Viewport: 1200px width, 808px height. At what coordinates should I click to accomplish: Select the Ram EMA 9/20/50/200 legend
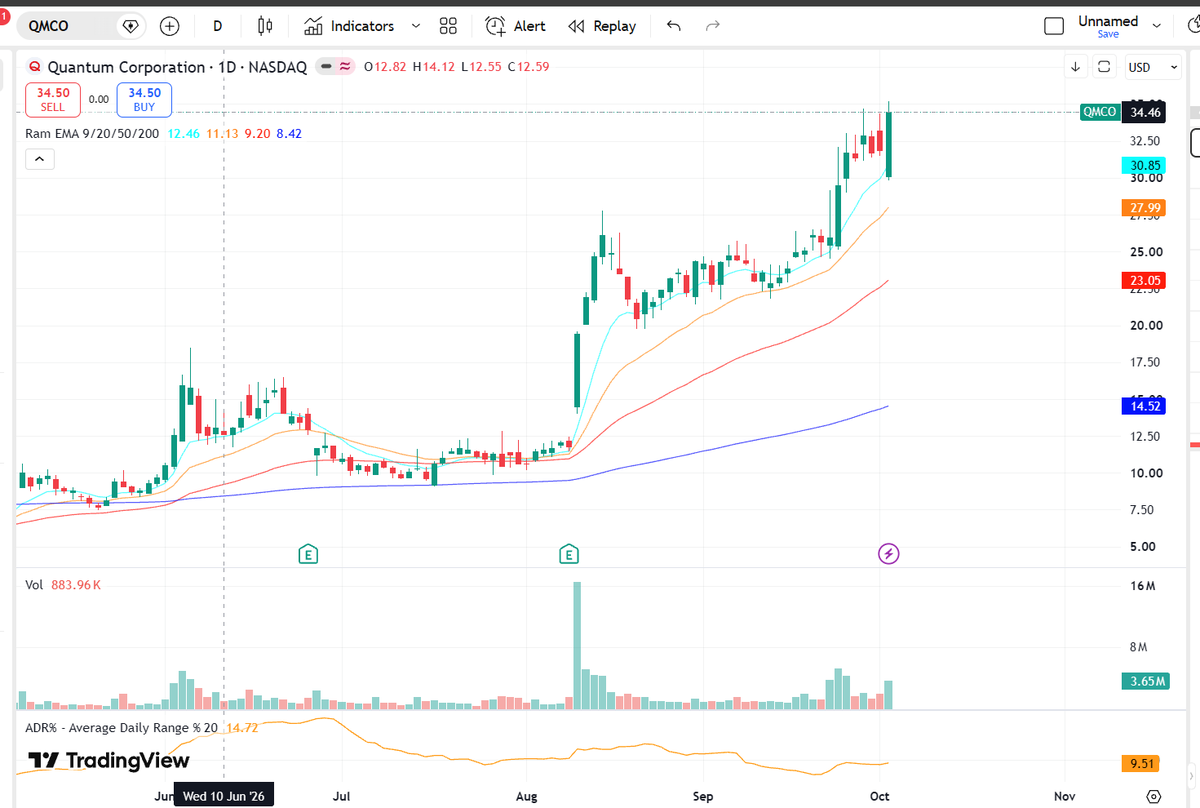click(x=93, y=133)
